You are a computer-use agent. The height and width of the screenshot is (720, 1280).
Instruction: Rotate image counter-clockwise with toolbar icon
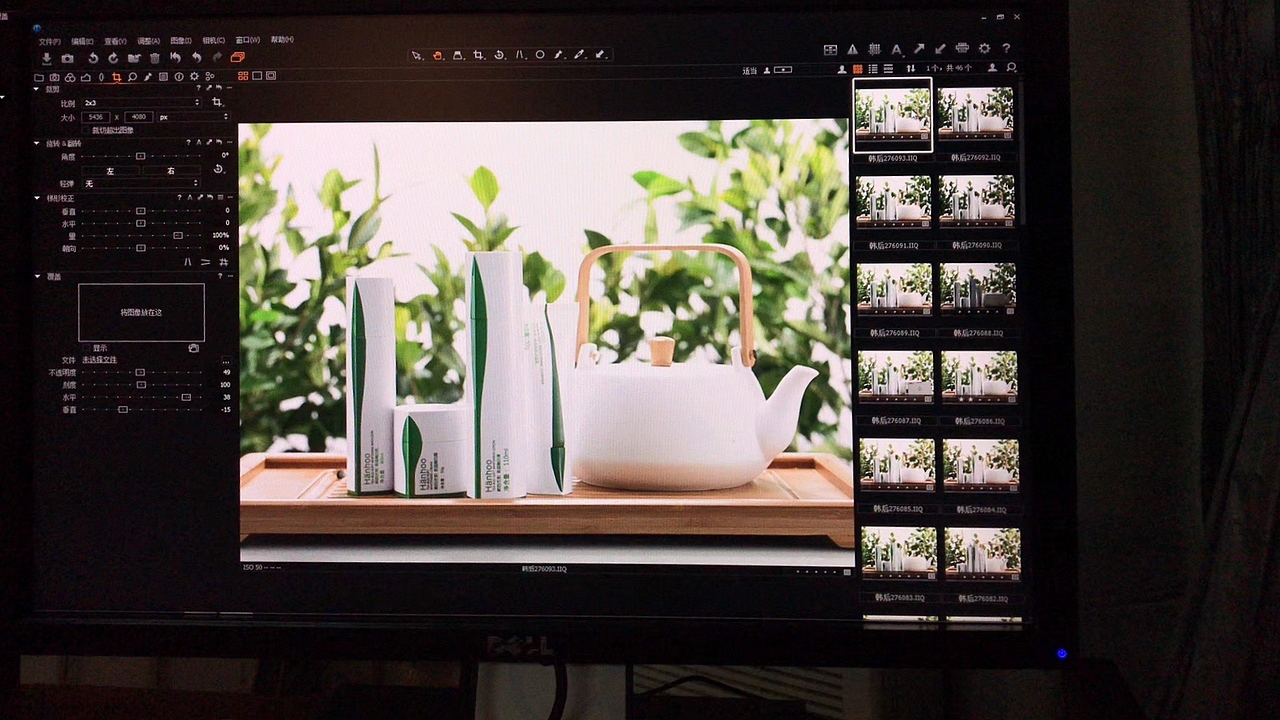[93, 58]
